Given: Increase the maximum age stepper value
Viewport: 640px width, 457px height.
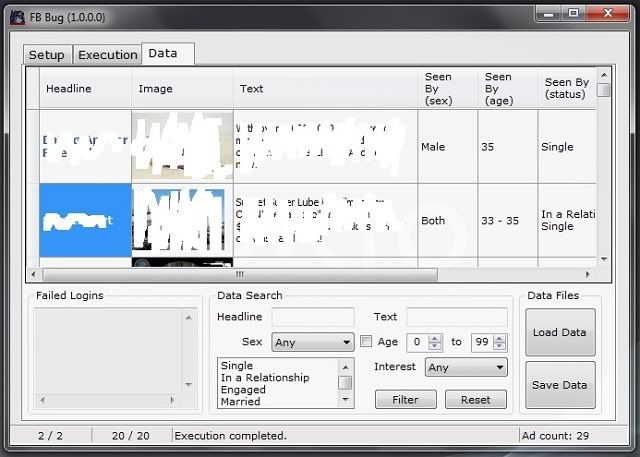Looking at the screenshot, I should [501, 338].
